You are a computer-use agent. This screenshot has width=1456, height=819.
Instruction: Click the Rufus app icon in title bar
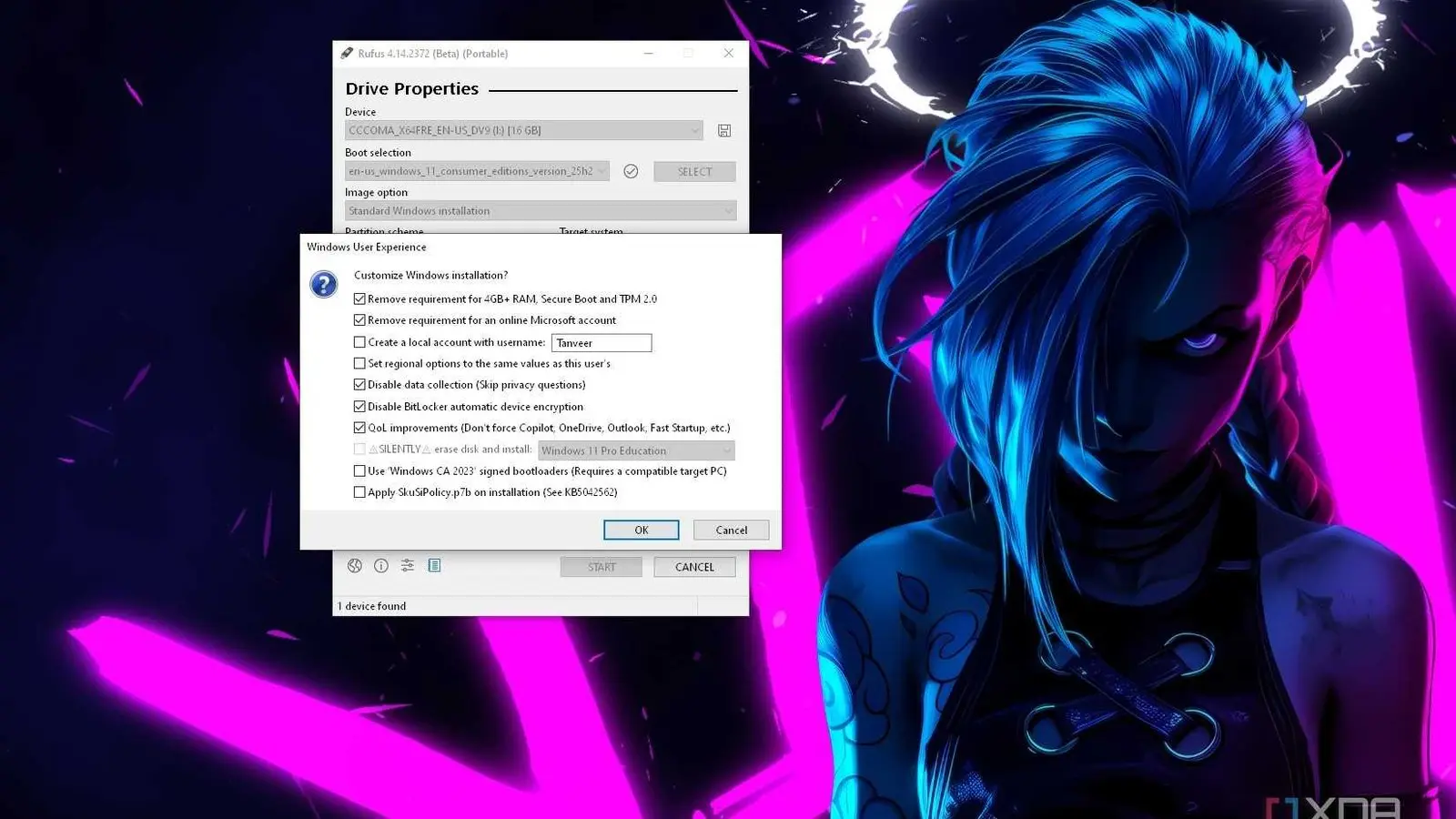[x=347, y=54]
